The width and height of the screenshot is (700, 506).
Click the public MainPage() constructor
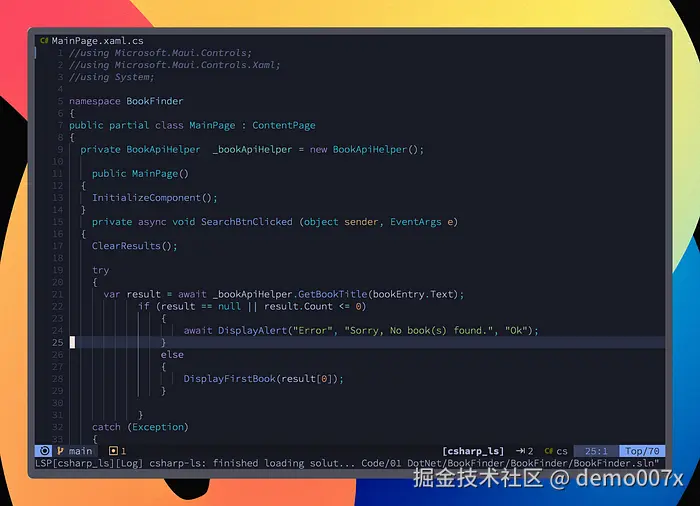[140, 174]
